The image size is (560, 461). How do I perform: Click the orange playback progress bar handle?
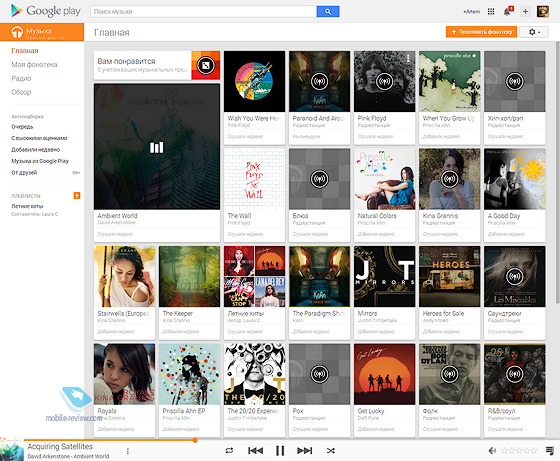click(x=195, y=440)
